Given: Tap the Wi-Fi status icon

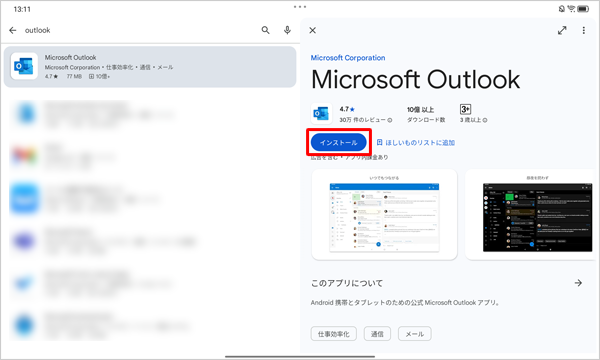Looking at the screenshot, I should (x=571, y=8).
